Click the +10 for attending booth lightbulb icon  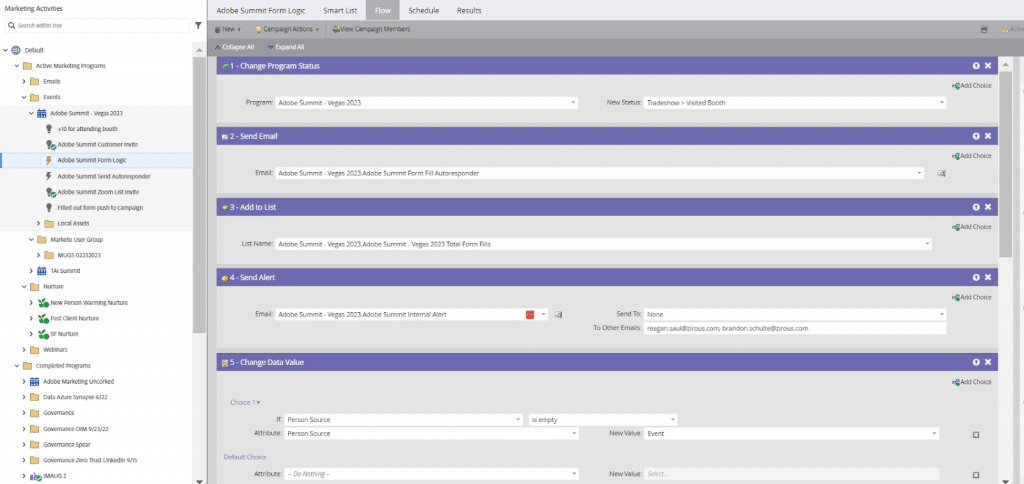(x=49, y=129)
